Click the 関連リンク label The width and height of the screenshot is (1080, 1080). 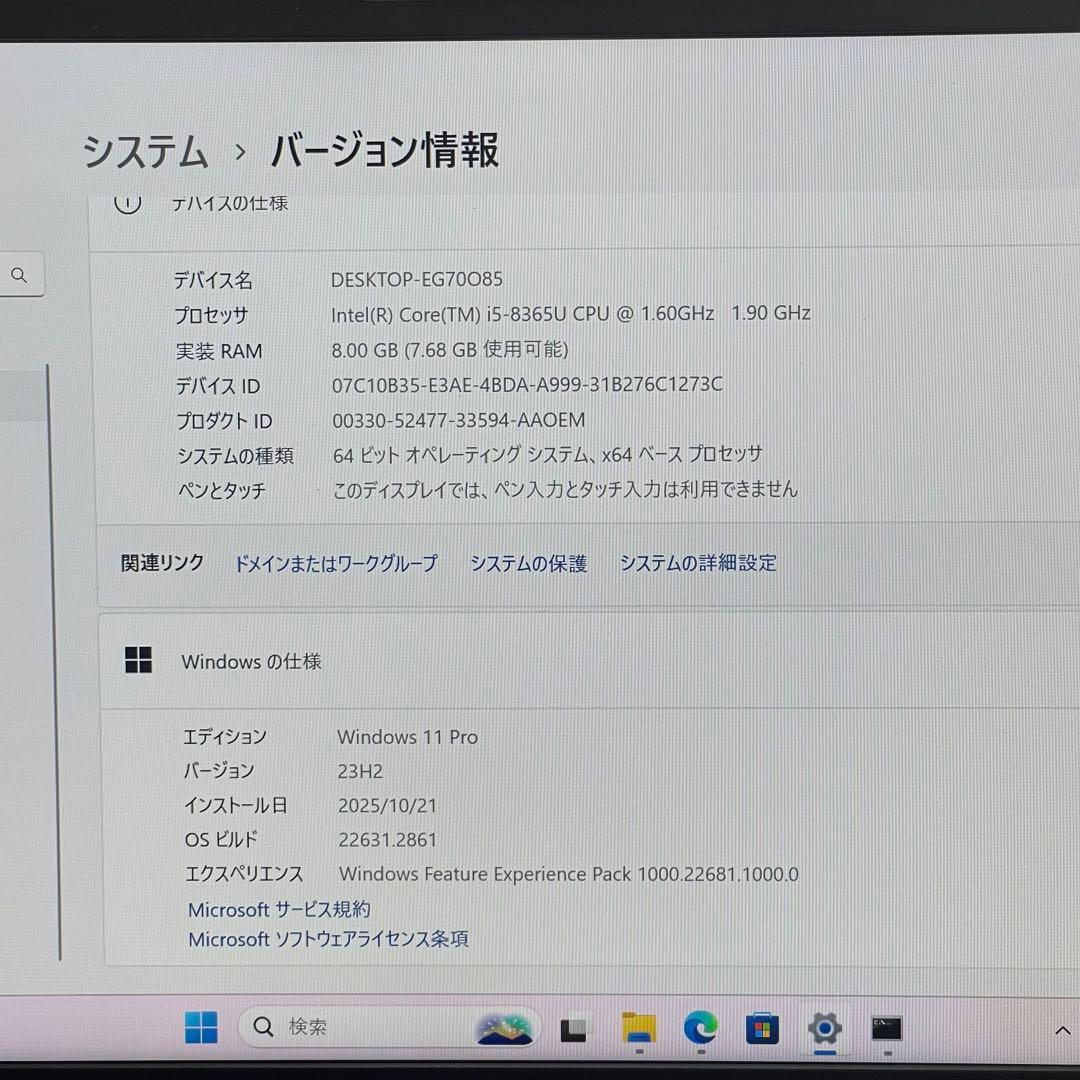pyautogui.click(x=163, y=563)
